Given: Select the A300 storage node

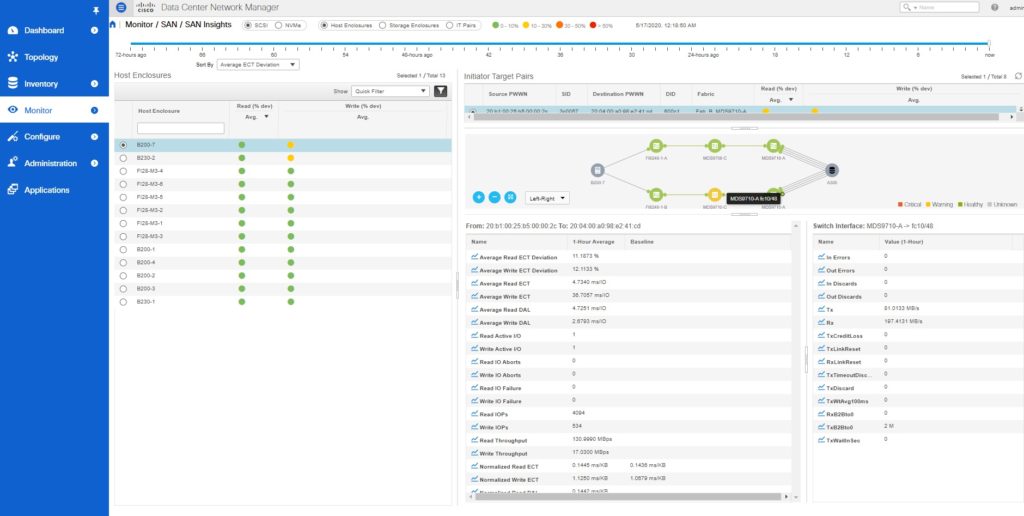Looking at the screenshot, I should point(831,170).
